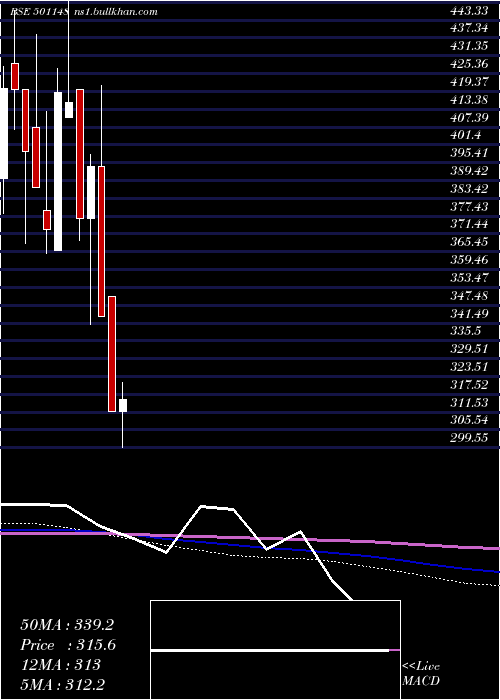Select the 323.51 price value

(469, 367)
